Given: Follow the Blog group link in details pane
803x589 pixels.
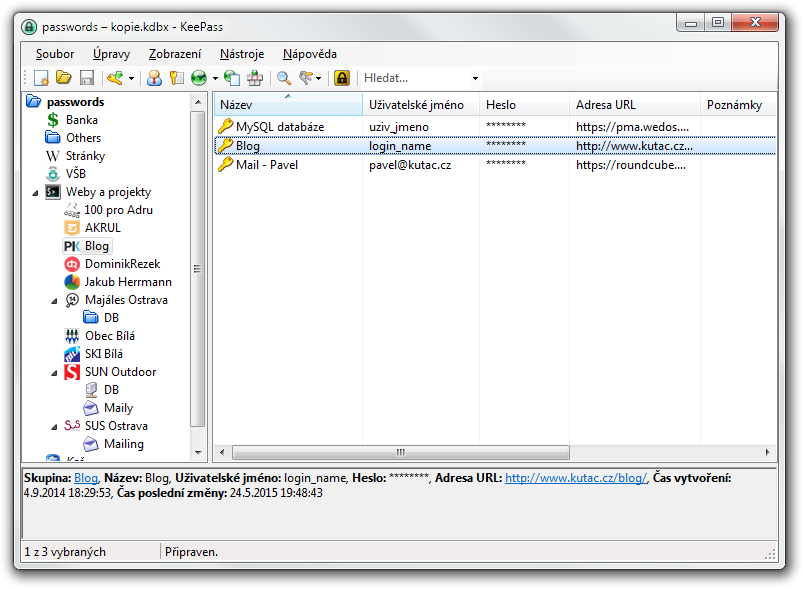Looking at the screenshot, I should point(86,478).
